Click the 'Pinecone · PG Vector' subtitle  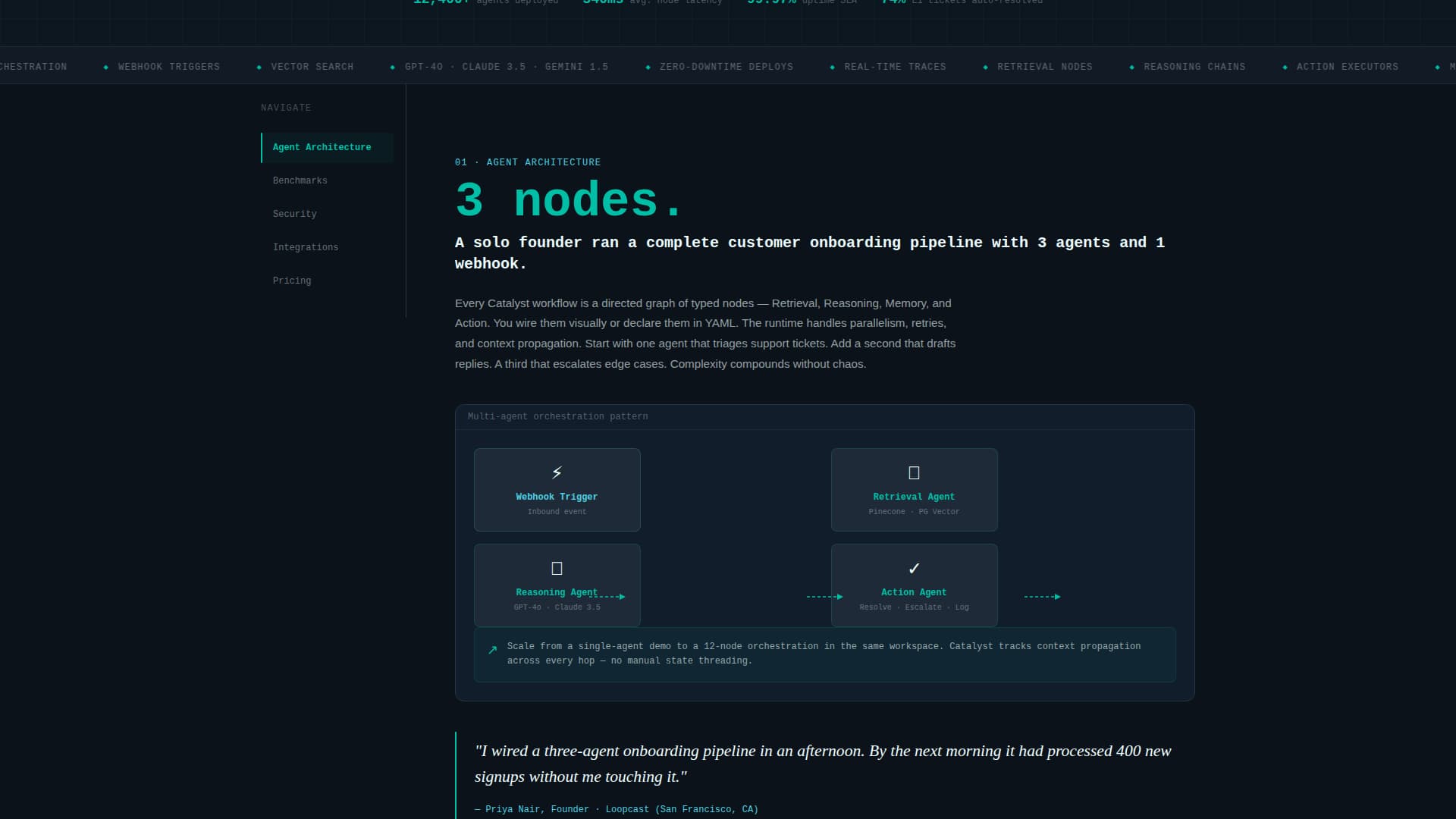pos(914,512)
